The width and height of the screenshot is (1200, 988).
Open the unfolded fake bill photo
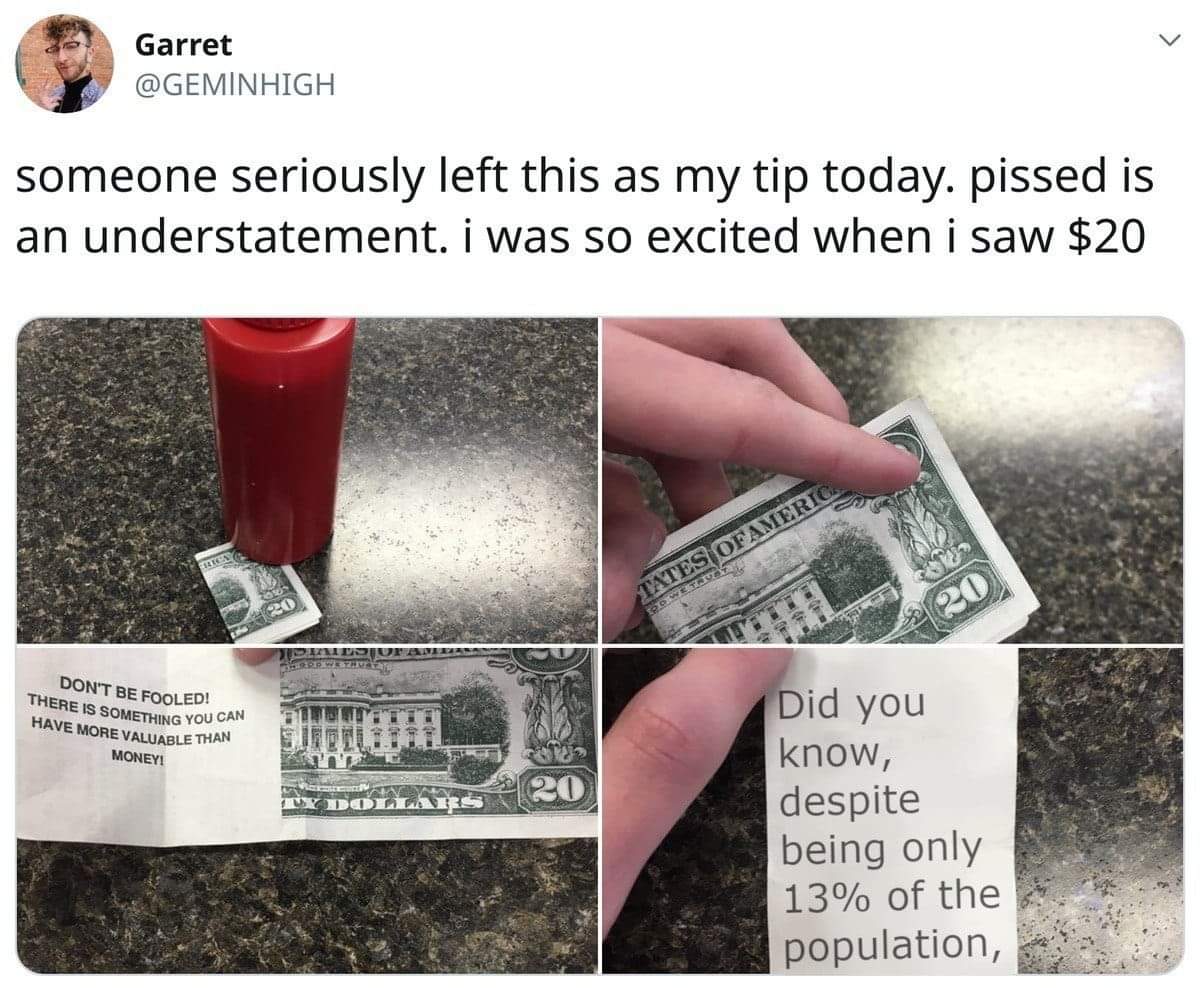tap(307, 810)
